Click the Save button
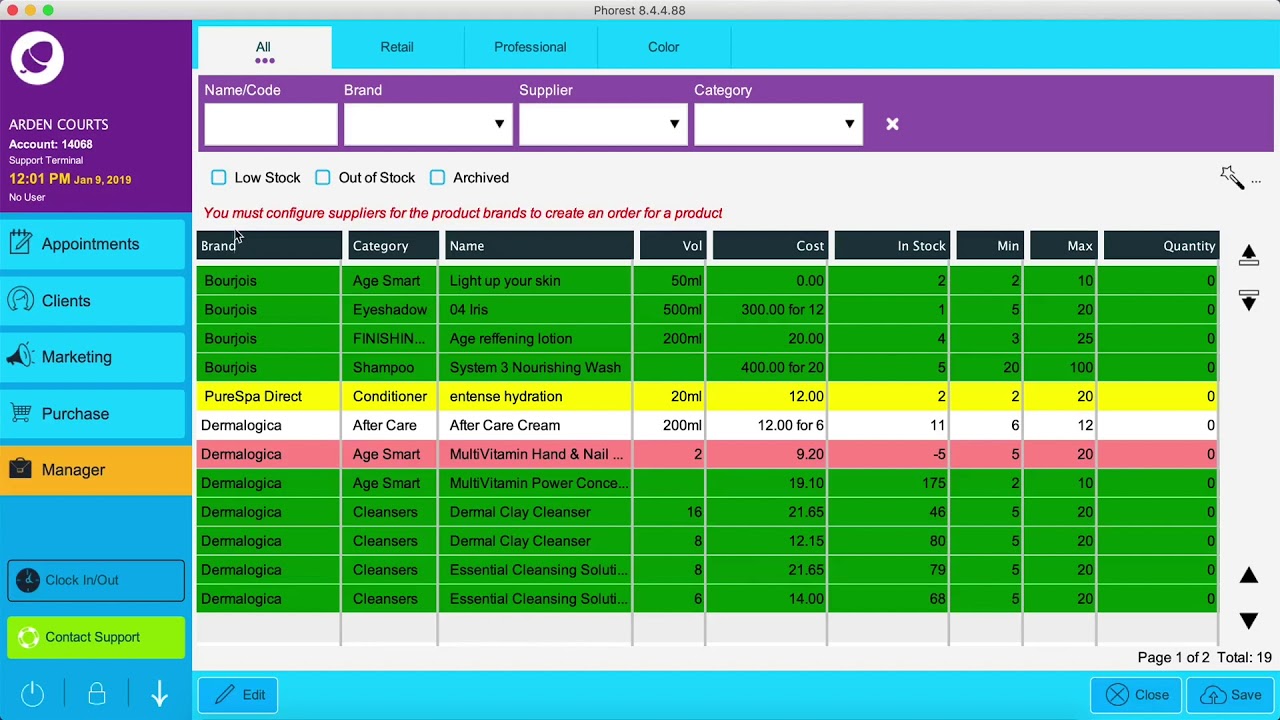The width and height of the screenshot is (1280, 720). tap(1231, 695)
